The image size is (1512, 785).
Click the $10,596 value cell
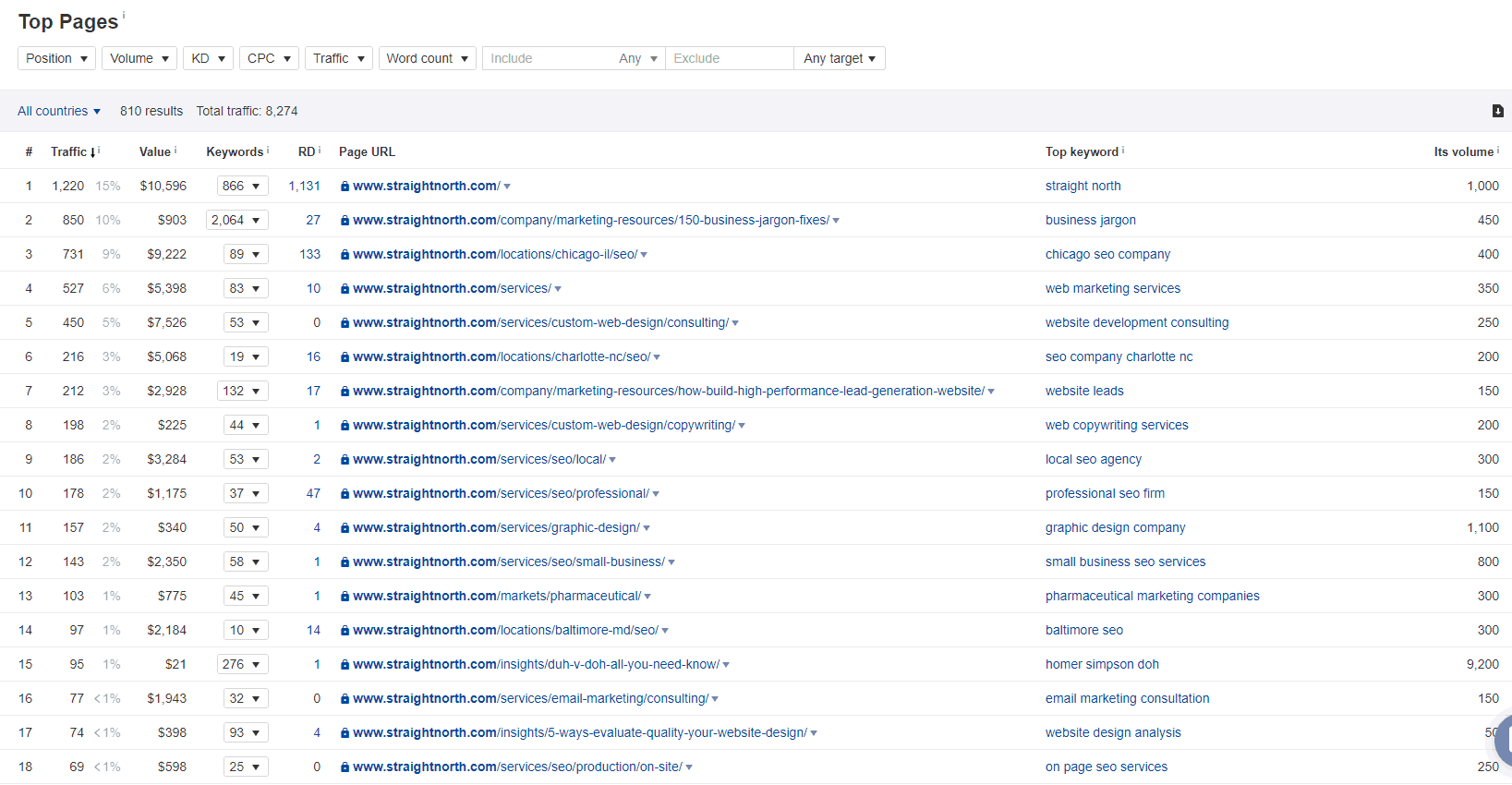coord(163,186)
